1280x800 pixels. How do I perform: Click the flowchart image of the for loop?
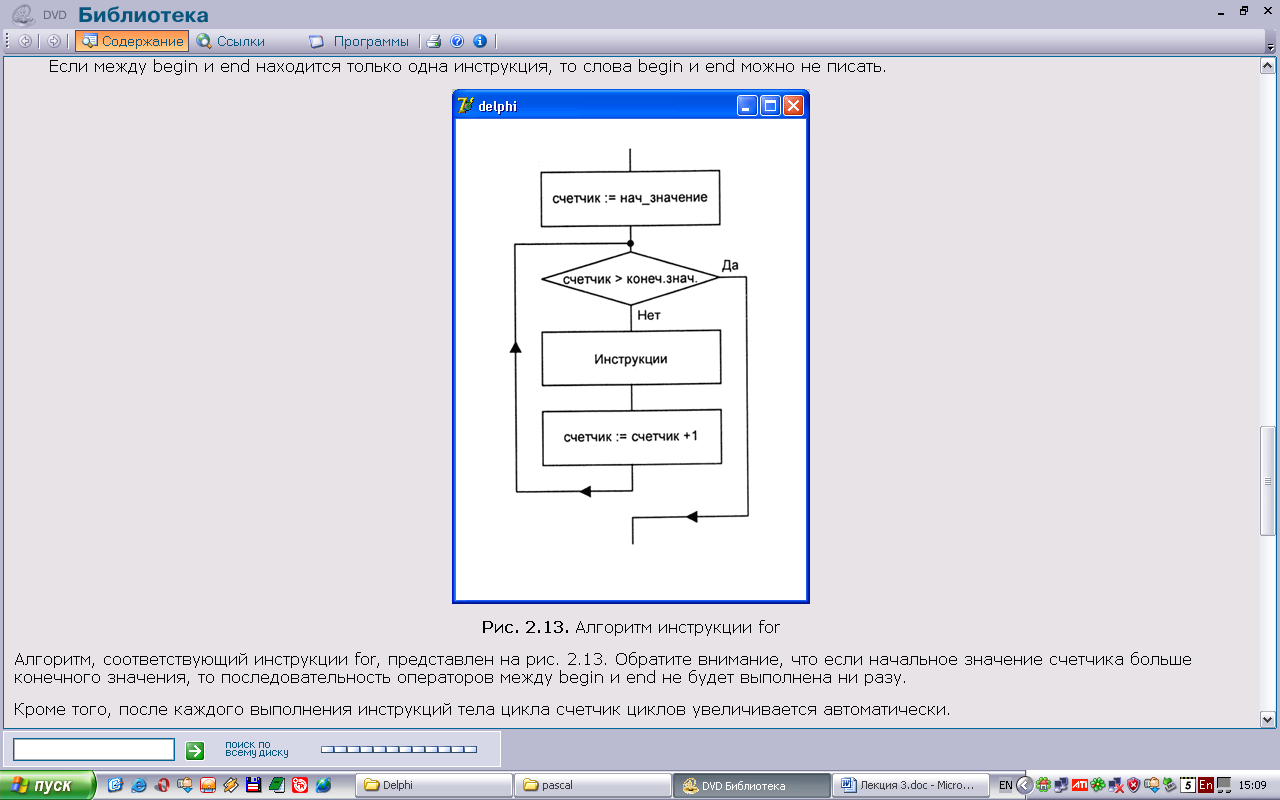[x=631, y=346]
